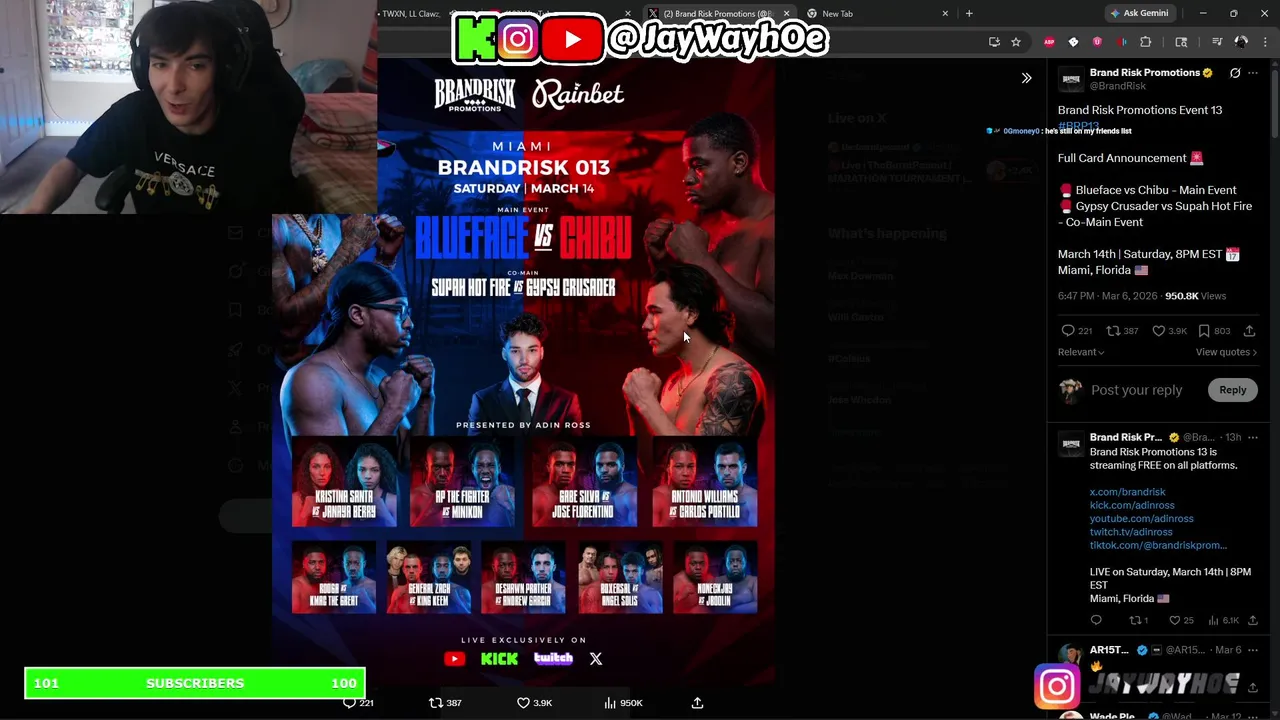Collapse the tweet sidebar with double-chevron
Image resolution: width=1280 pixels, height=720 pixels.
(x=1026, y=78)
